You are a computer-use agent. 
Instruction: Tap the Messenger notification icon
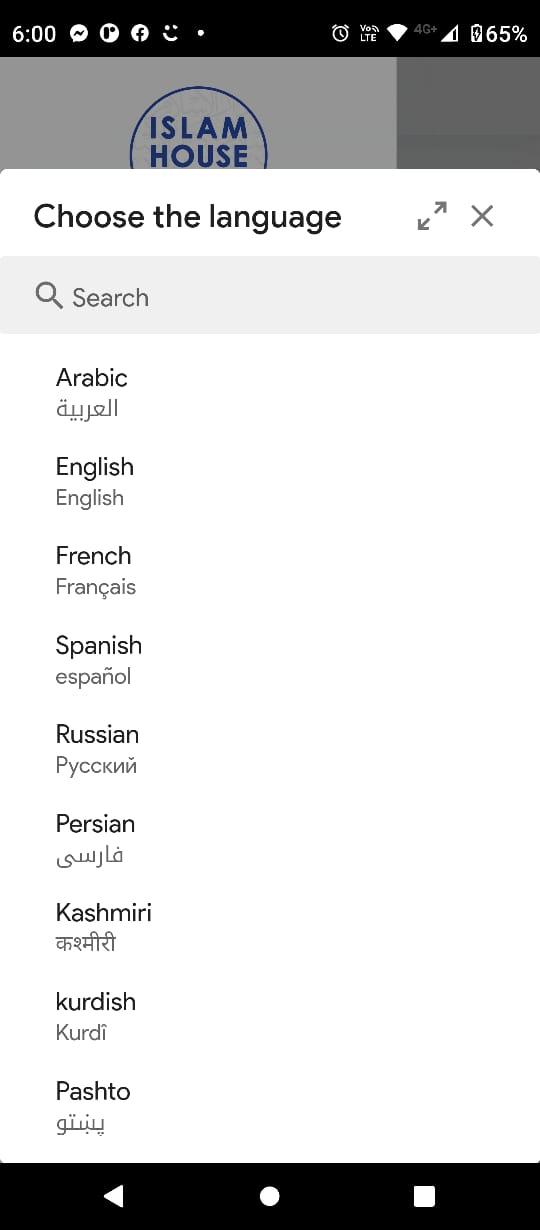(80, 33)
